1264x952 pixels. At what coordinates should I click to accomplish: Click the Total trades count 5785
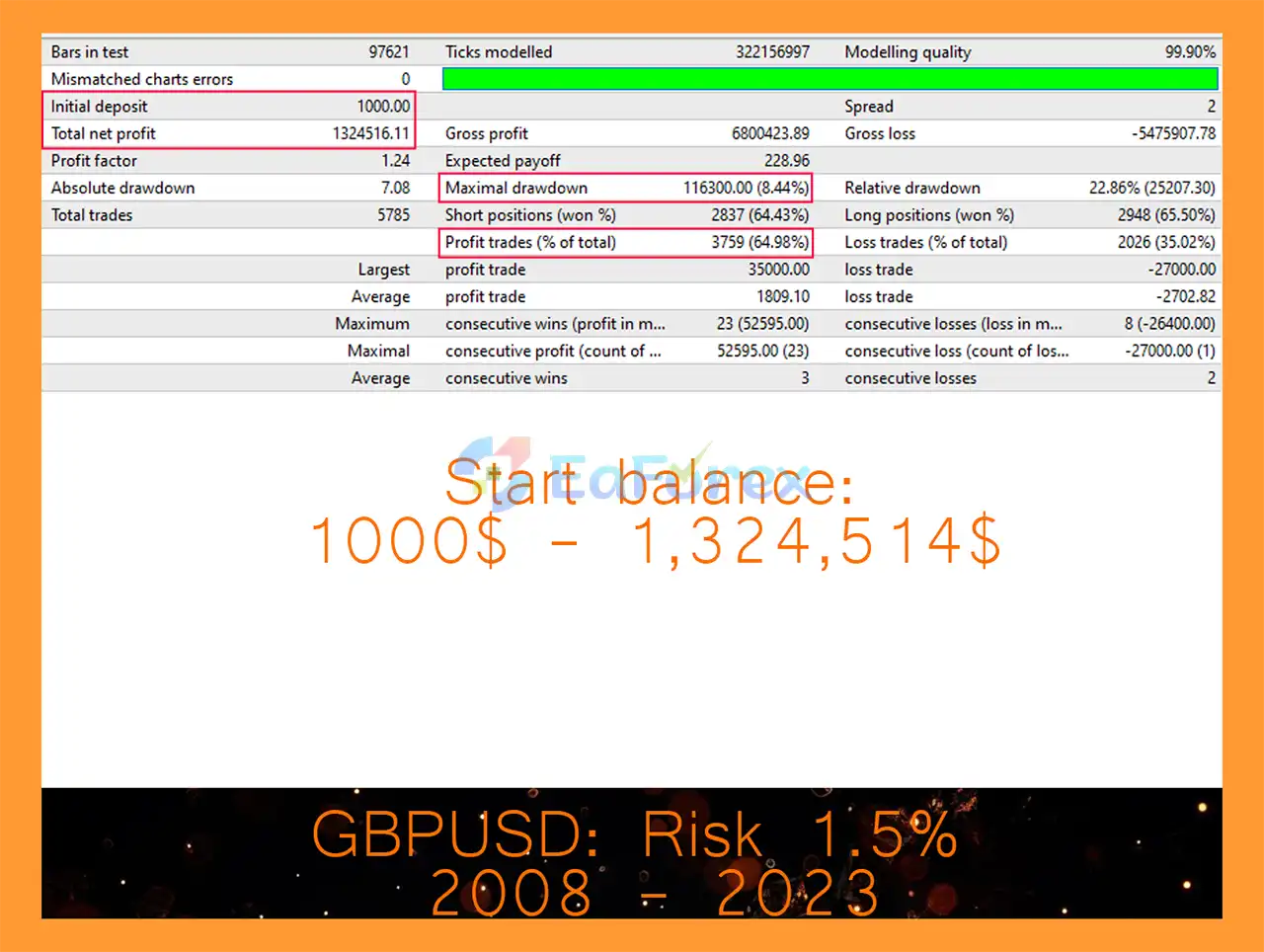pyautogui.click(x=393, y=215)
